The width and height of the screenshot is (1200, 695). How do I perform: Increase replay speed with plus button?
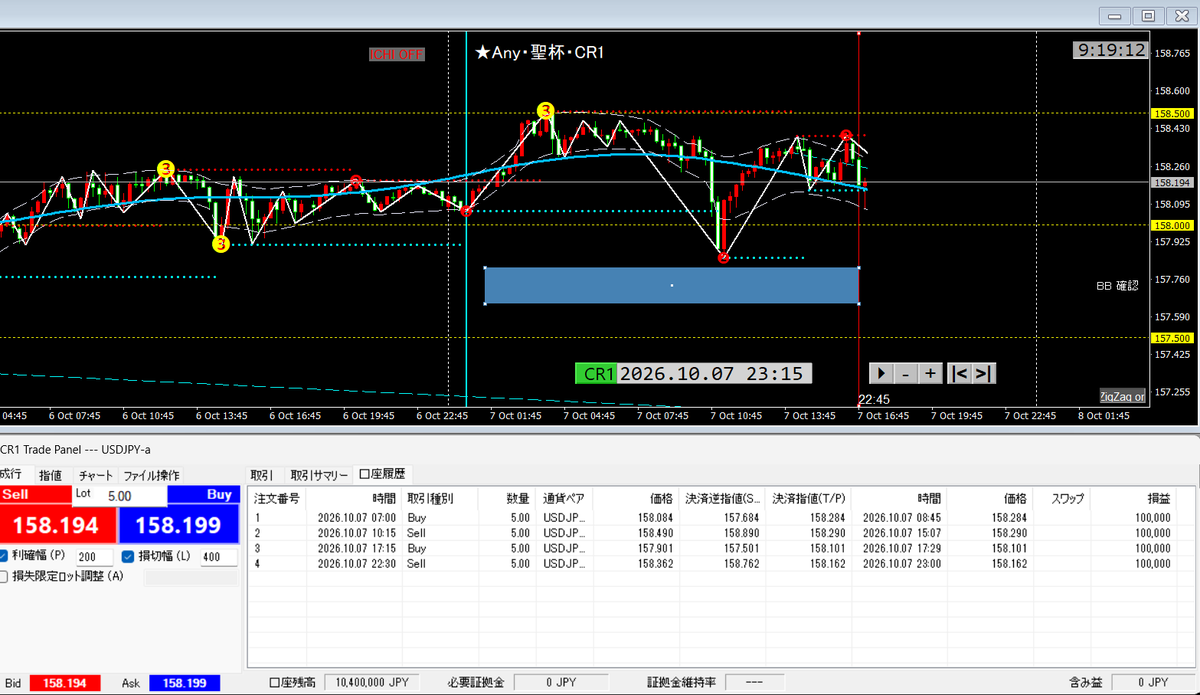(x=930, y=373)
